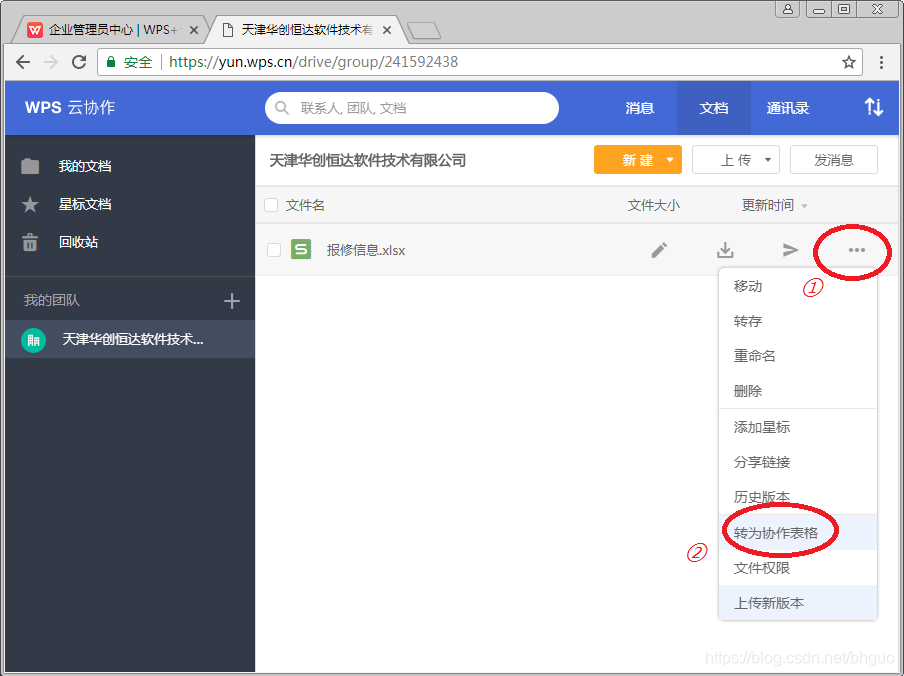Sort by 更新时间 column arrow
Image resolution: width=904 pixels, height=676 pixels.
[804, 206]
